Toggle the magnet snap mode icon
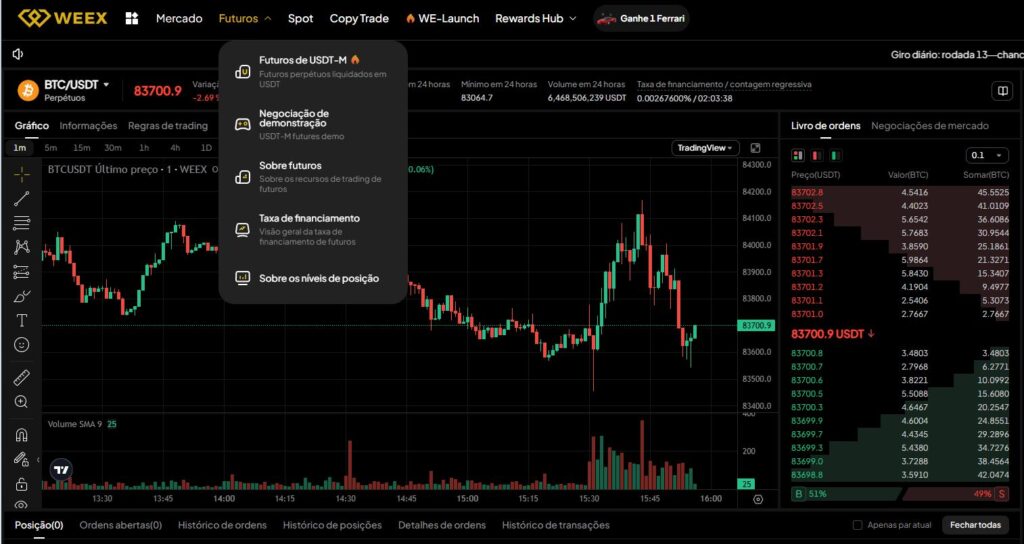1024x544 pixels. click(21, 435)
